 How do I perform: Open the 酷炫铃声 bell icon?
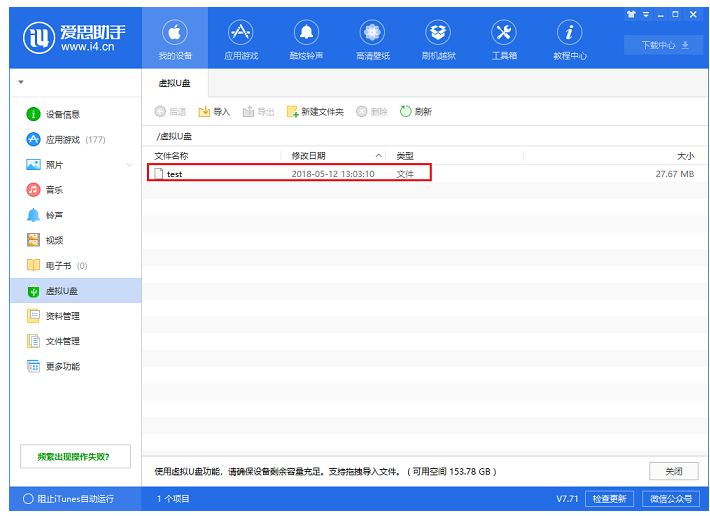307,33
